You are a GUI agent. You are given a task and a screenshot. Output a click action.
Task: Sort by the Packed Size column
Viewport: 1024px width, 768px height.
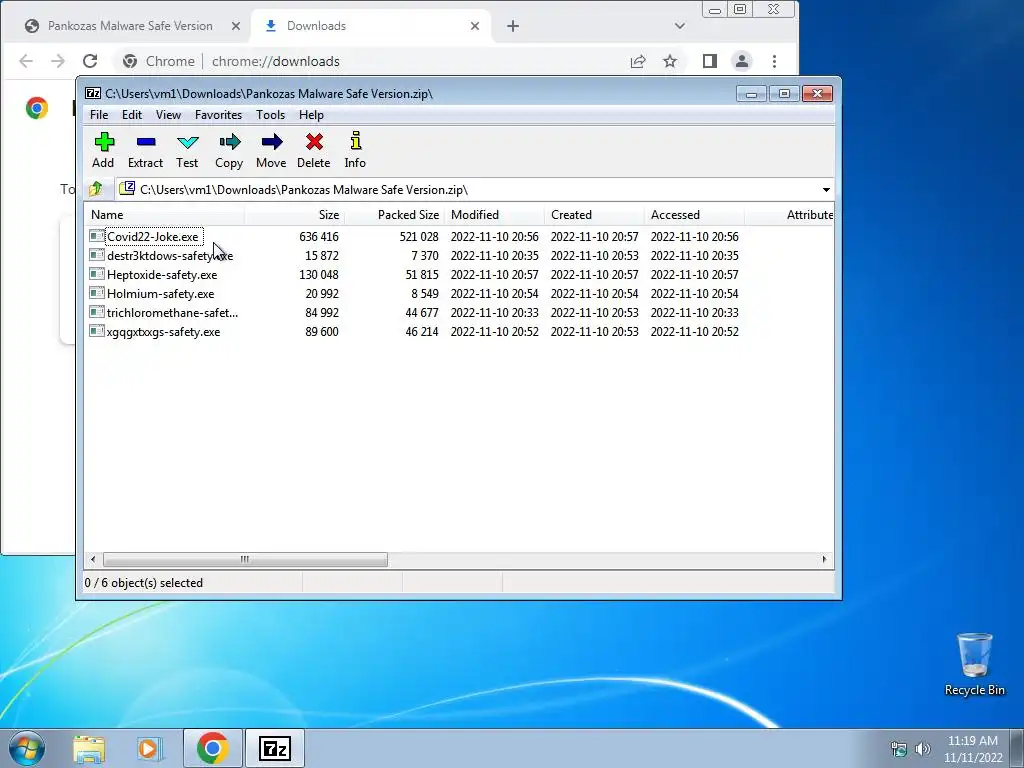pos(394,215)
